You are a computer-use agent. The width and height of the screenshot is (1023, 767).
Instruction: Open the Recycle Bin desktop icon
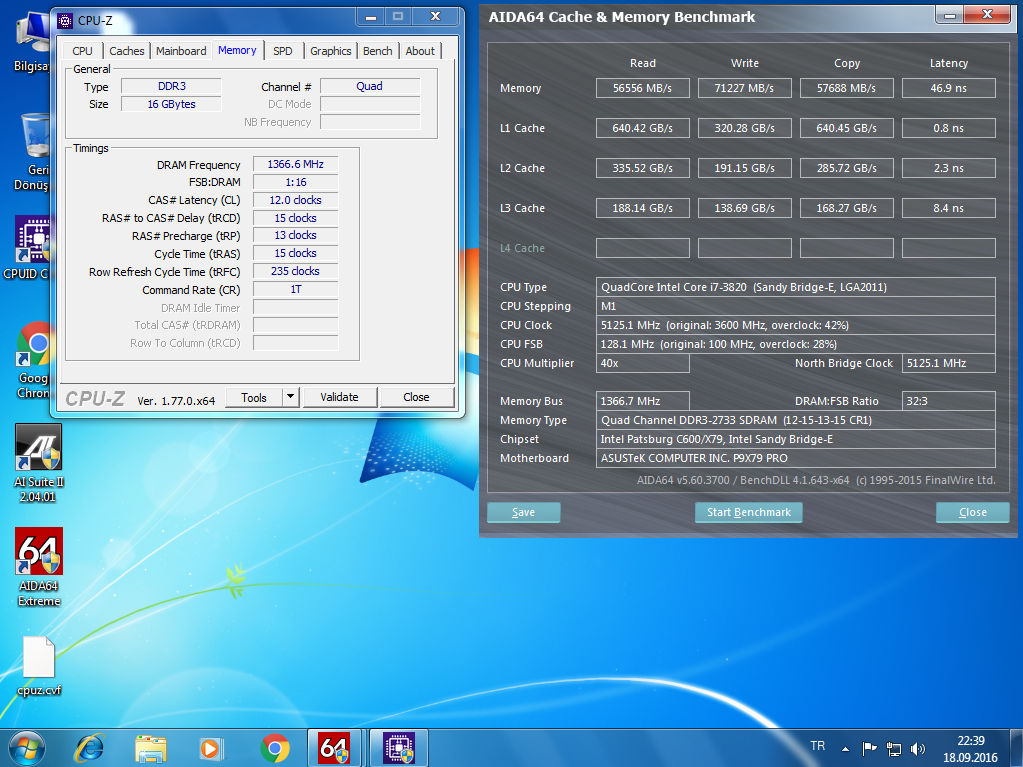(x=33, y=153)
